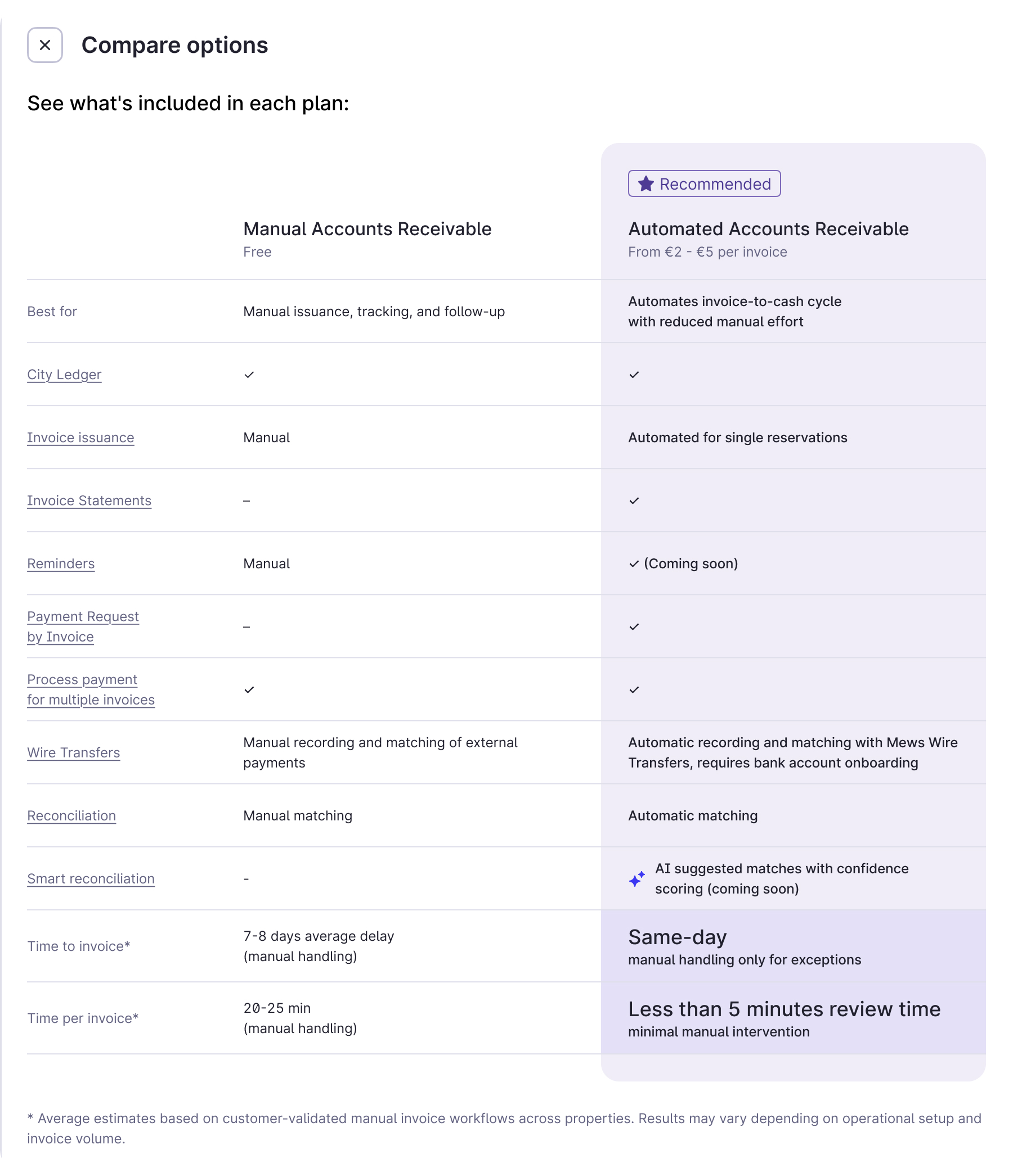The width and height of the screenshot is (1013, 1176).
Task: Click Process payment checkmark under Manual plan
Action: pyautogui.click(x=249, y=690)
